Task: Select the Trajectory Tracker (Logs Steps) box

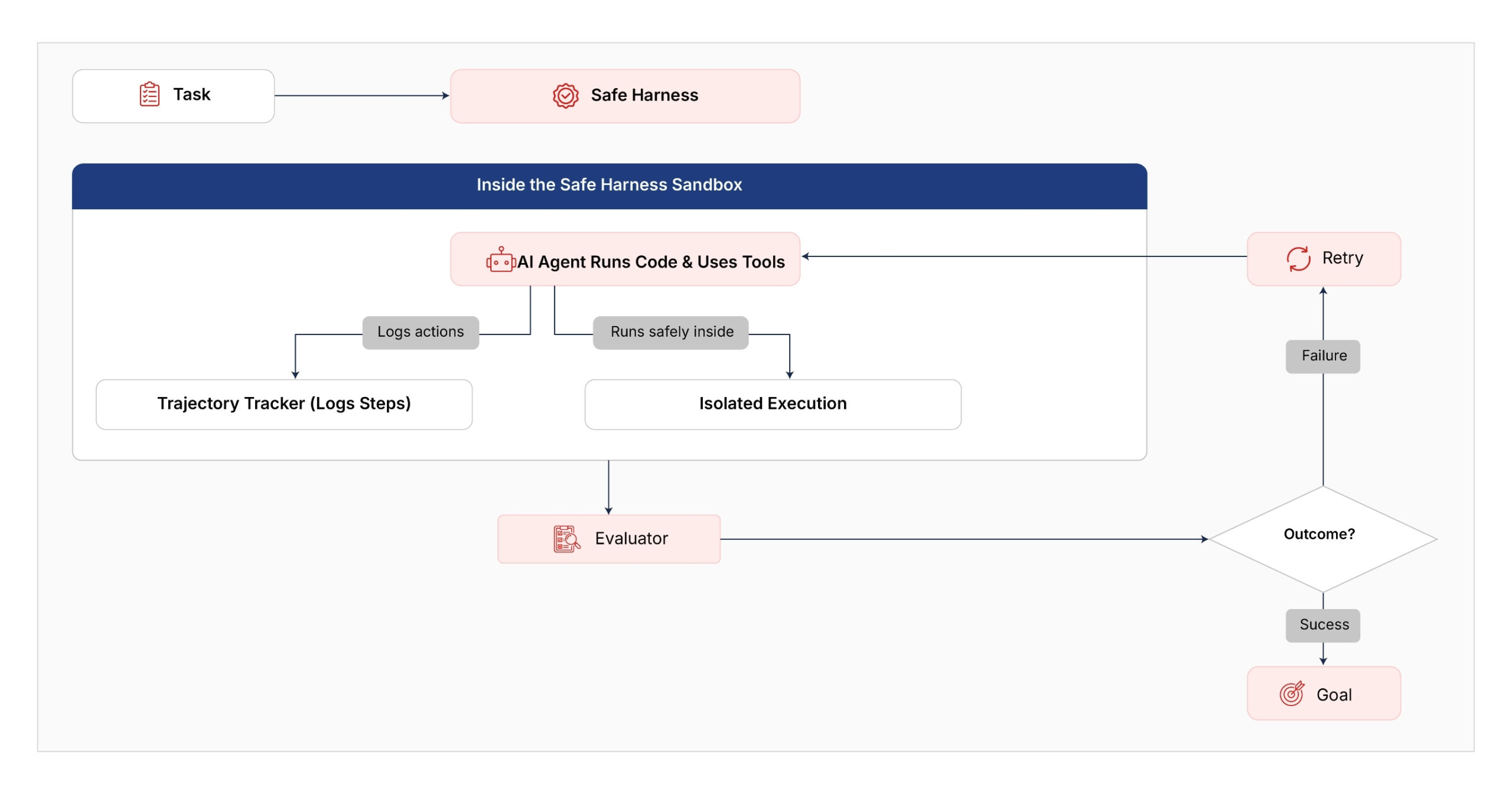Action: [284, 404]
